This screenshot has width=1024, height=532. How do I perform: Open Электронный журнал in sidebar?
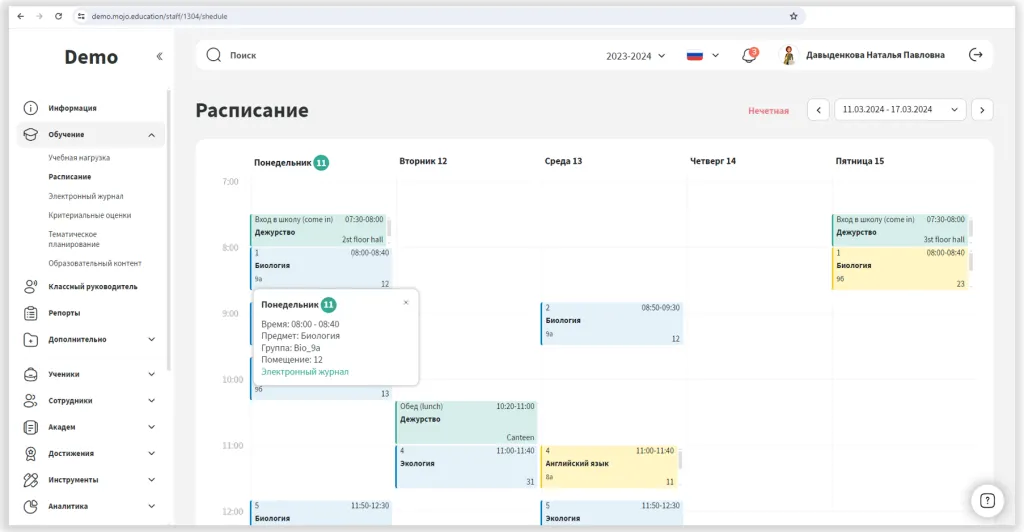pyautogui.click(x=86, y=196)
